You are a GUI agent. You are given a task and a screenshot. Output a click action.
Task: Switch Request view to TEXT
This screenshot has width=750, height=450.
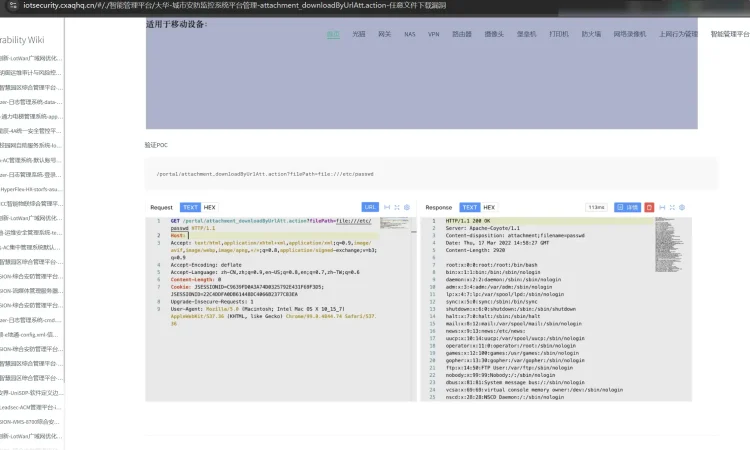pos(190,207)
